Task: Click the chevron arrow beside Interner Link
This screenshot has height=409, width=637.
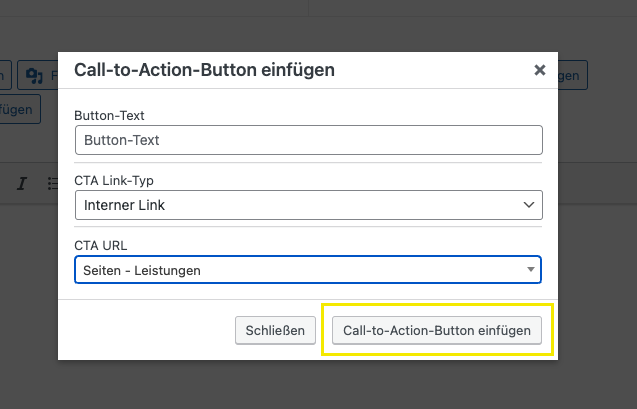Action: (529, 205)
